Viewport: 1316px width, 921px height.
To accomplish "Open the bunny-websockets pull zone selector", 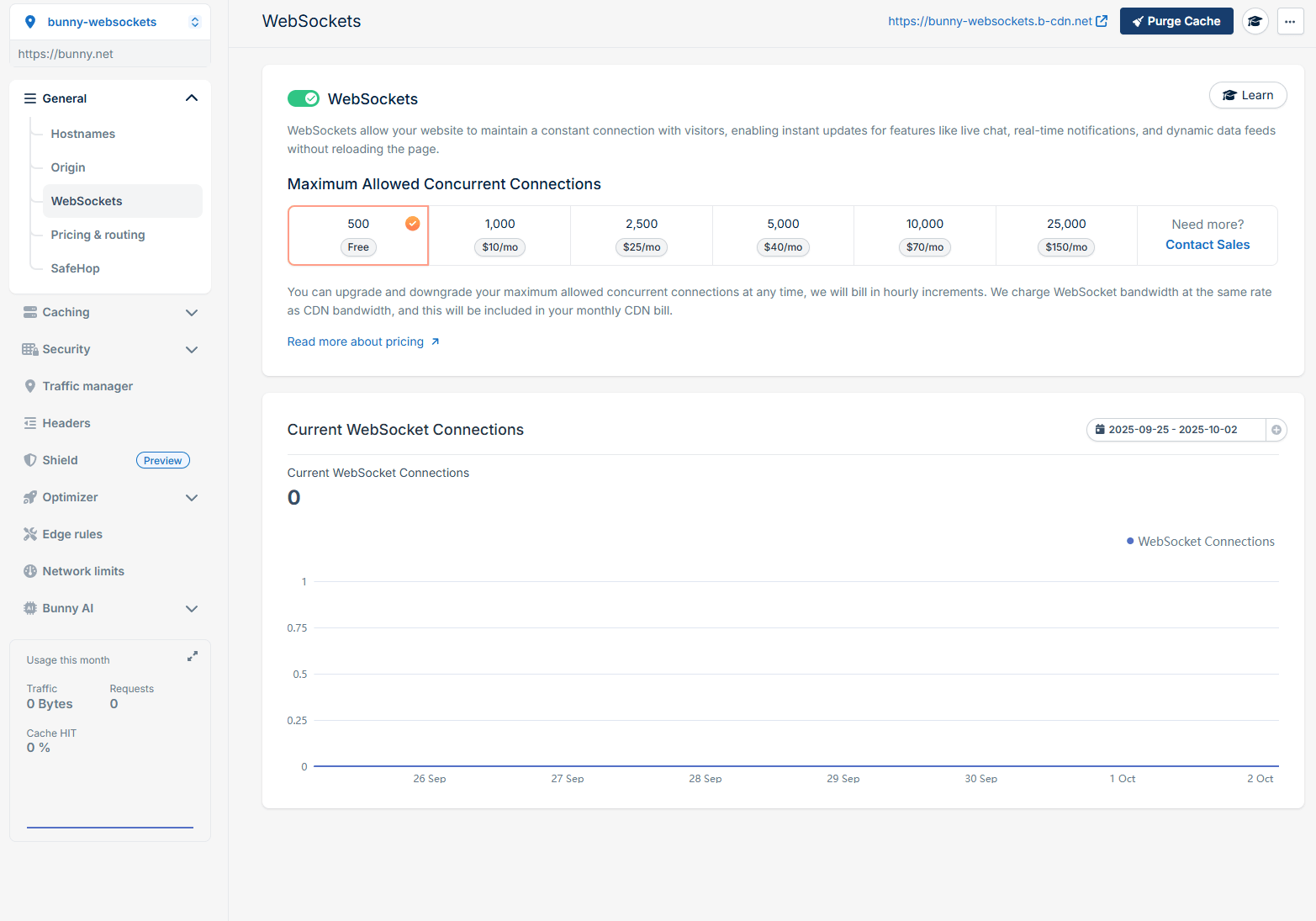I will [110, 22].
